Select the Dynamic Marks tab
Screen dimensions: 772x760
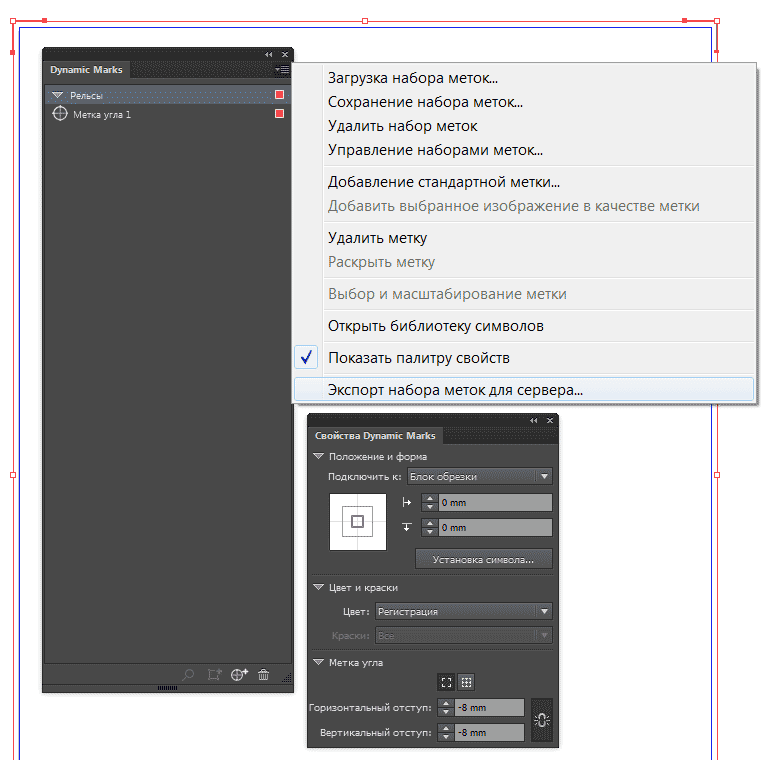click(x=86, y=70)
